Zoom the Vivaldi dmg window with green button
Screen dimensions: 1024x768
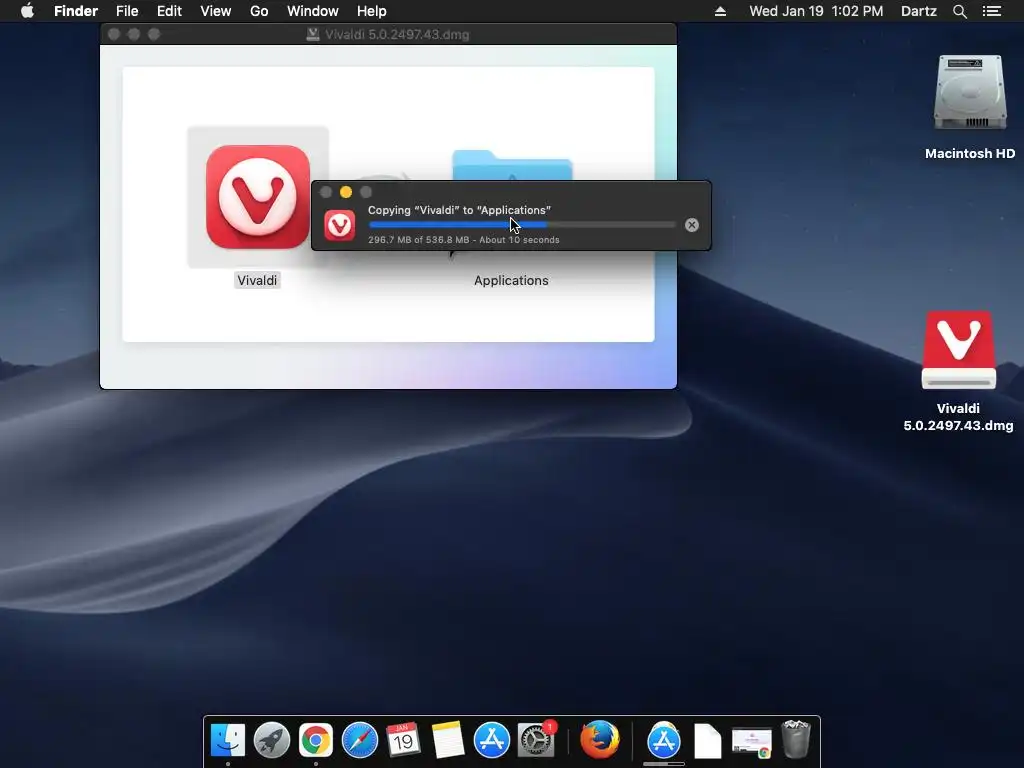(x=154, y=34)
